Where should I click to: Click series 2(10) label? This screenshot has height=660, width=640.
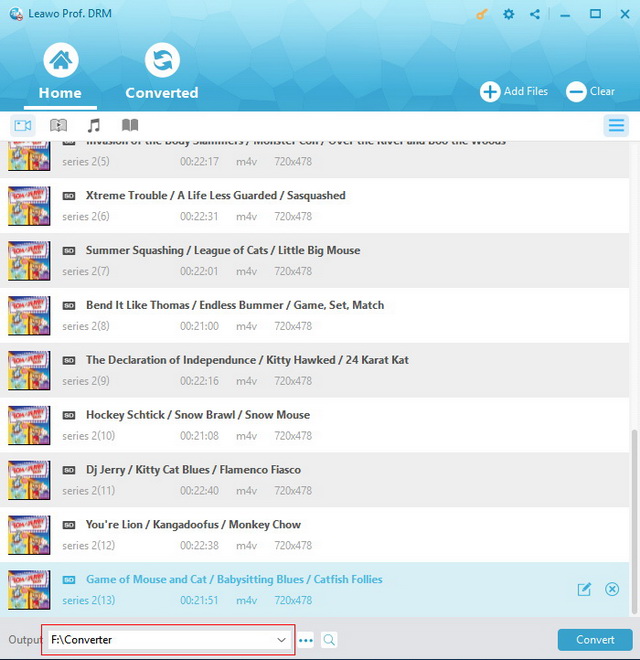point(88,436)
